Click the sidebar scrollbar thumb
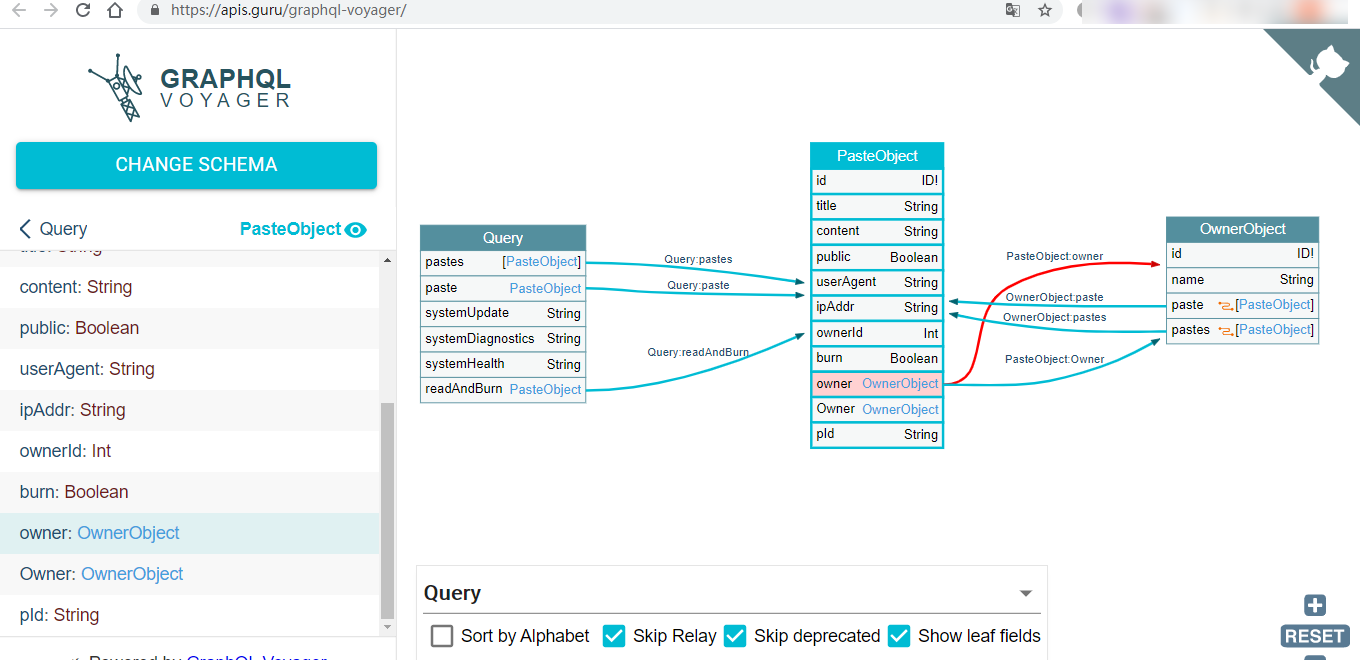The height and width of the screenshot is (660, 1360). (388, 511)
